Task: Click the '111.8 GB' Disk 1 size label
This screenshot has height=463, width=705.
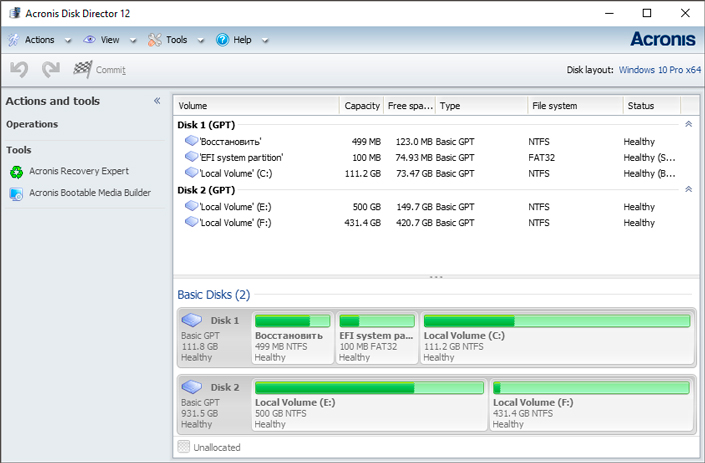Action: coord(200,347)
